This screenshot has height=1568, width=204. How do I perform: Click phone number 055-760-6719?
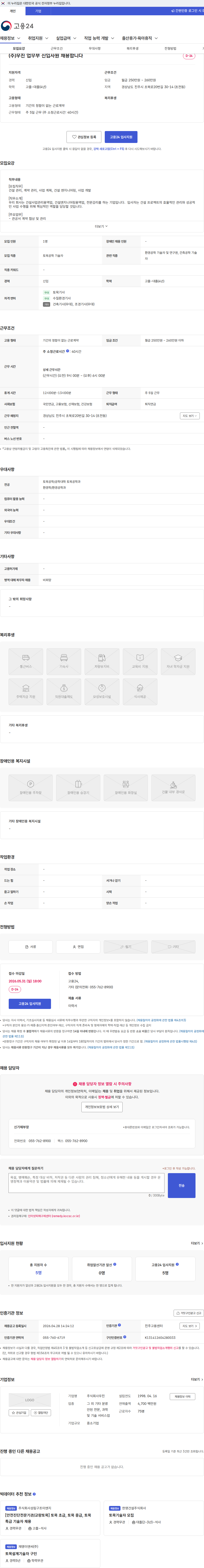click(x=54, y=1338)
